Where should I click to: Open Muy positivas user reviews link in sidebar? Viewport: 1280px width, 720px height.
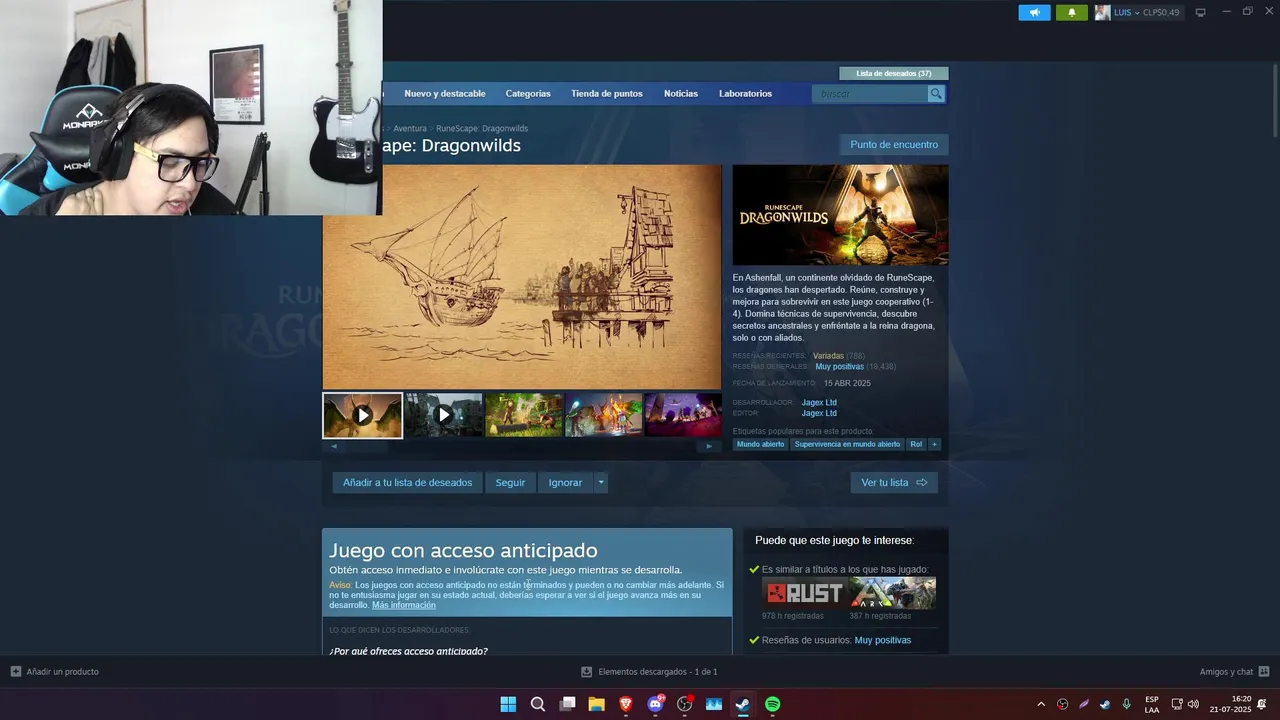pos(883,640)
